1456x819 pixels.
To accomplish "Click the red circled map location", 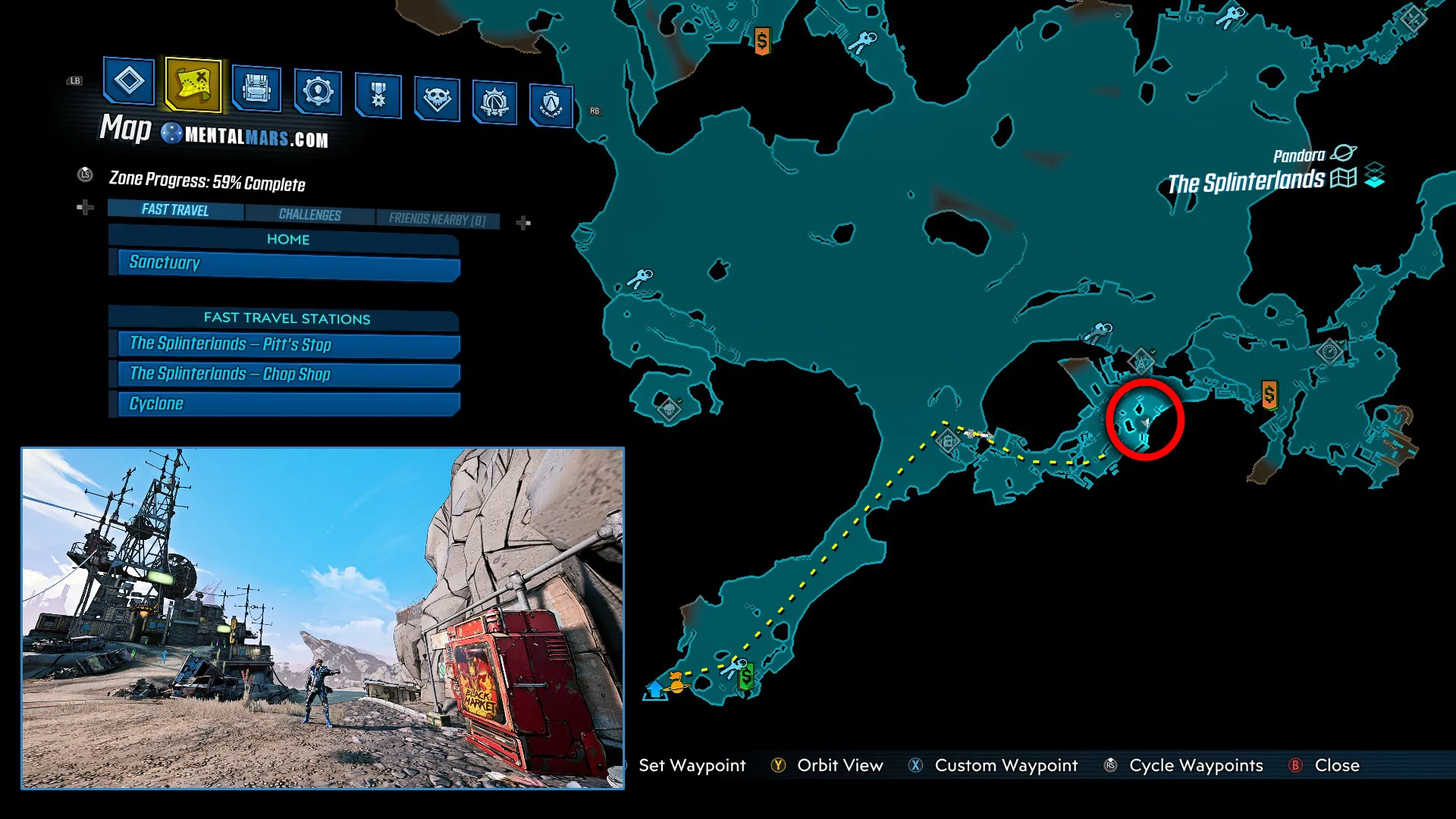I will point(1144,419).
